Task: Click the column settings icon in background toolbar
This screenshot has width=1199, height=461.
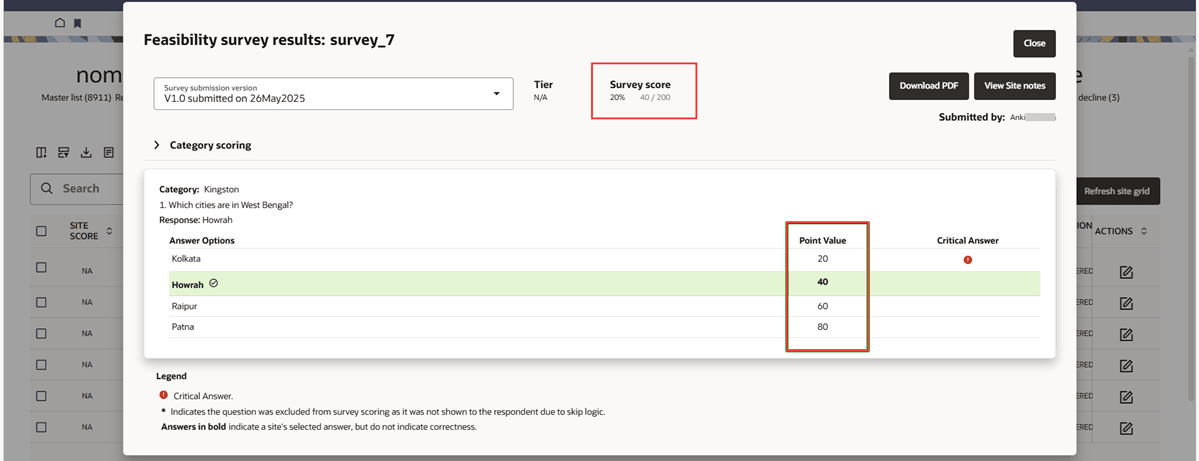Action: (x=41, y=153)
